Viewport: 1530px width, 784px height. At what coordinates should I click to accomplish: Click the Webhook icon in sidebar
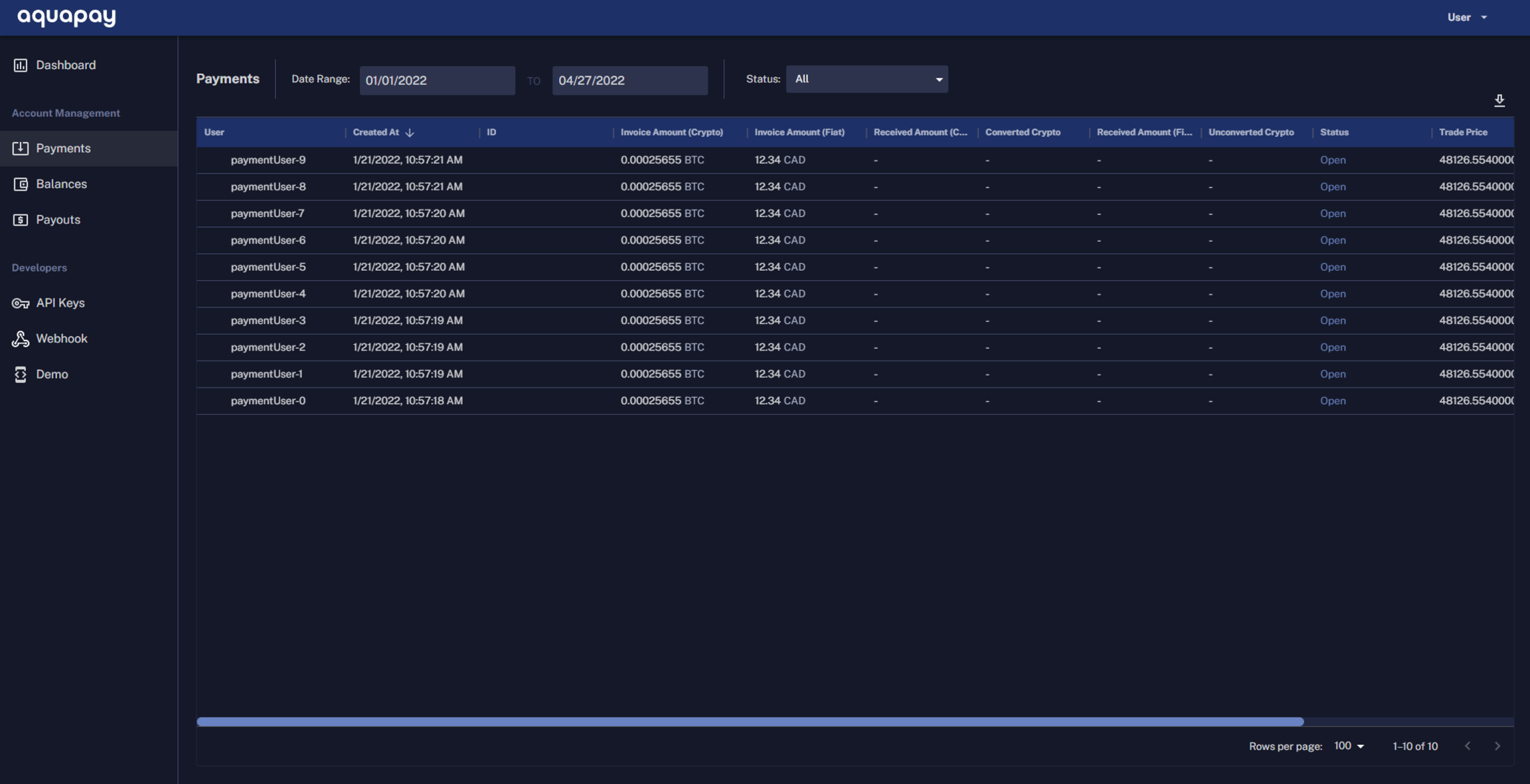[x=21, y=339]
